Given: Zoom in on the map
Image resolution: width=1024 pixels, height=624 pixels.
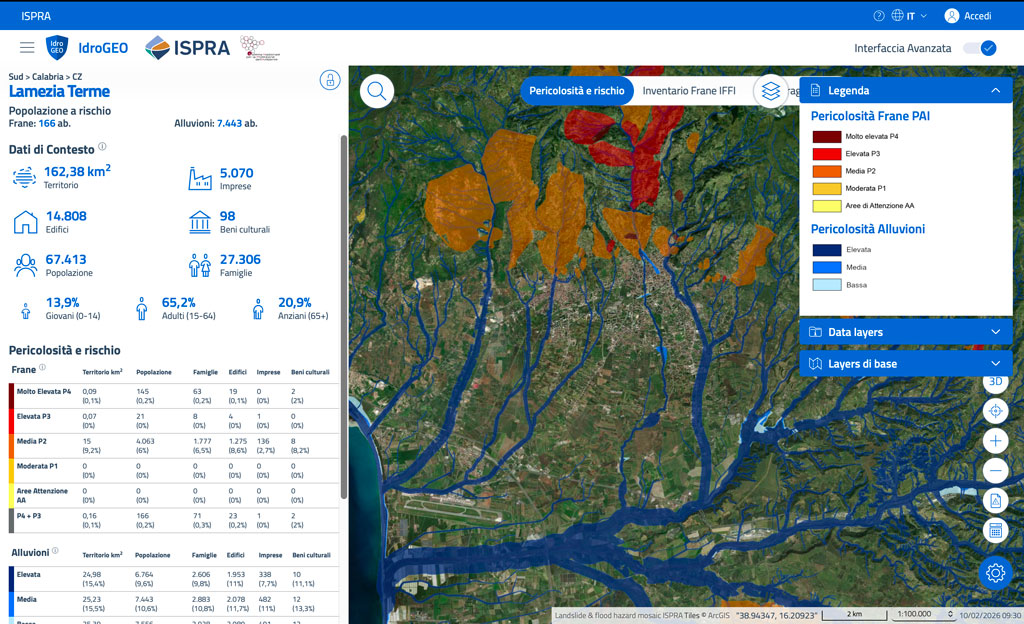Looking at the screenshot, I should (995, 441).
